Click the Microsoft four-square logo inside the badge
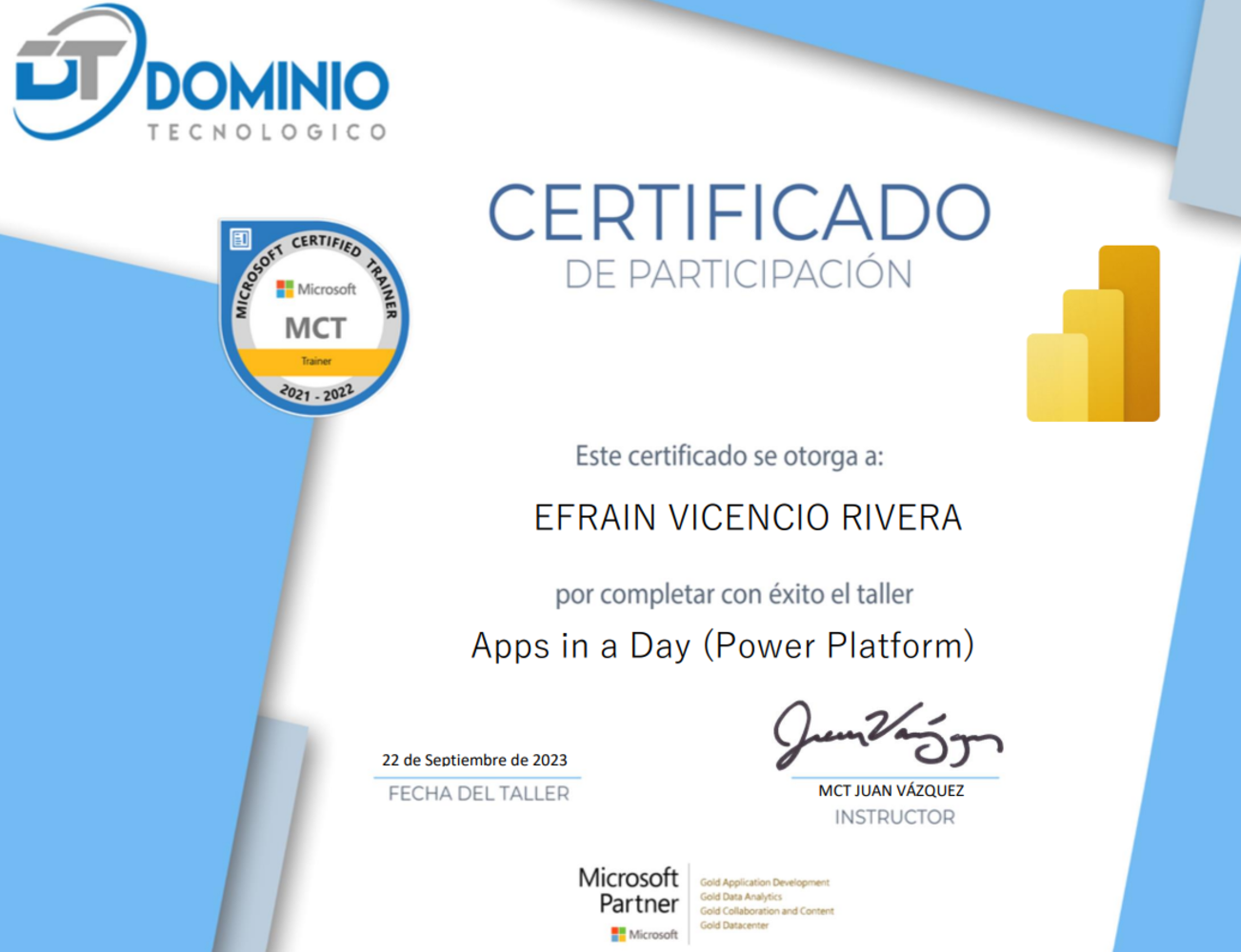Screen dimensions: 1241x952 click(285, 288)
